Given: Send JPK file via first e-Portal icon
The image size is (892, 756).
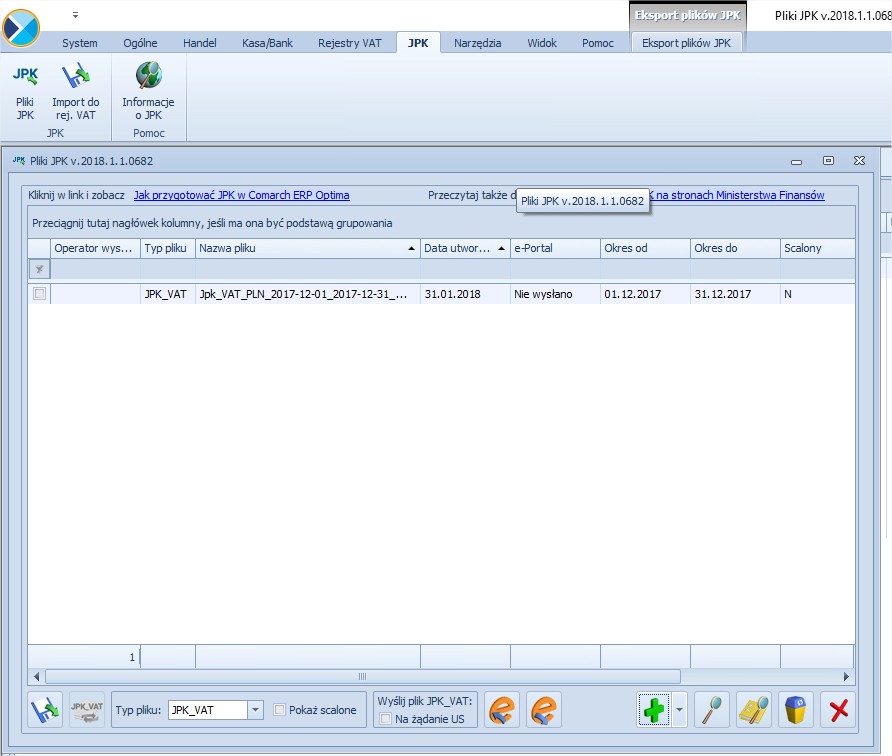Looking at the screenshot, I should tap(502, 710).
